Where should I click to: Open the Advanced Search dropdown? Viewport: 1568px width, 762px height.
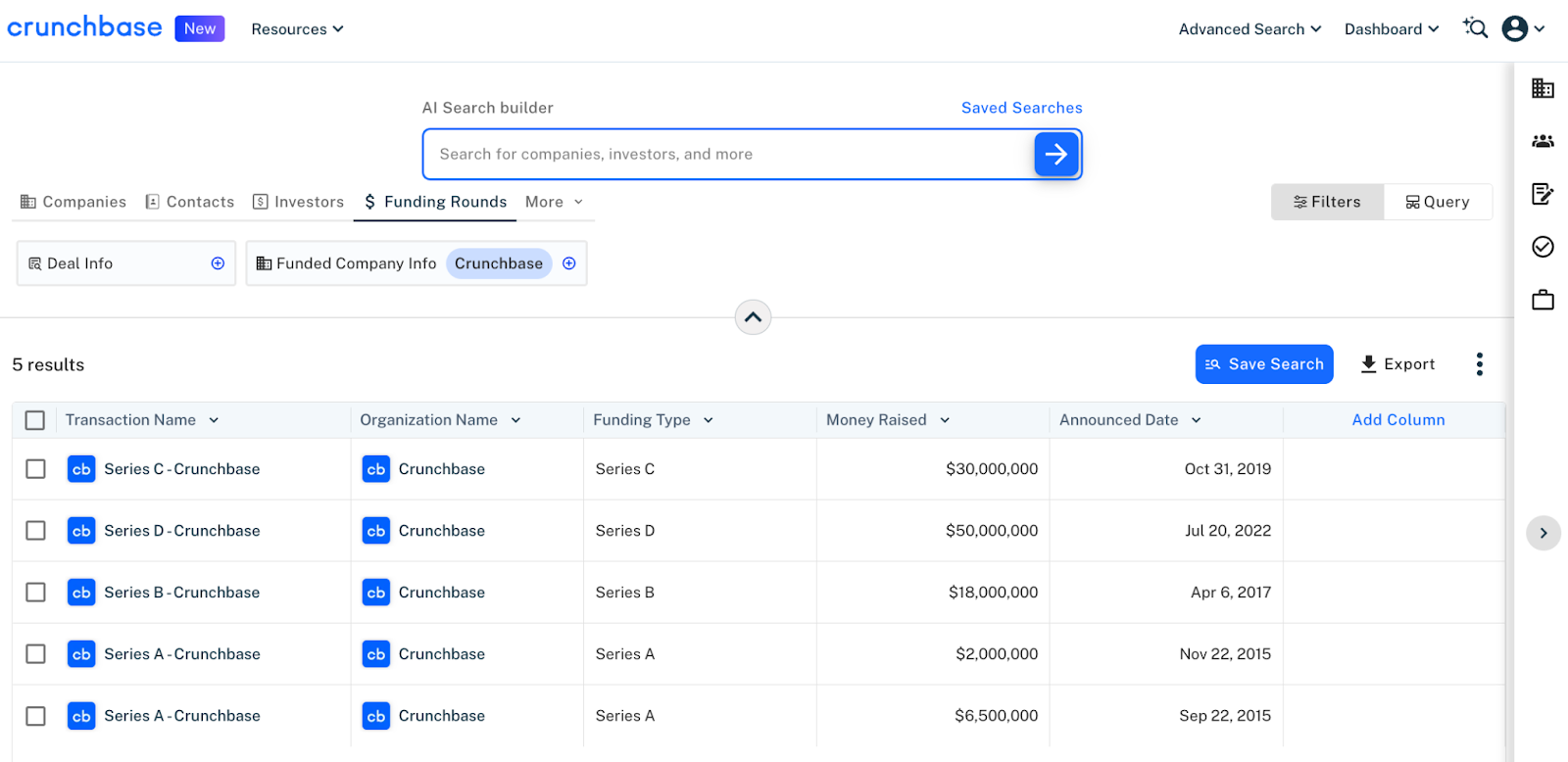point(1249,29)
